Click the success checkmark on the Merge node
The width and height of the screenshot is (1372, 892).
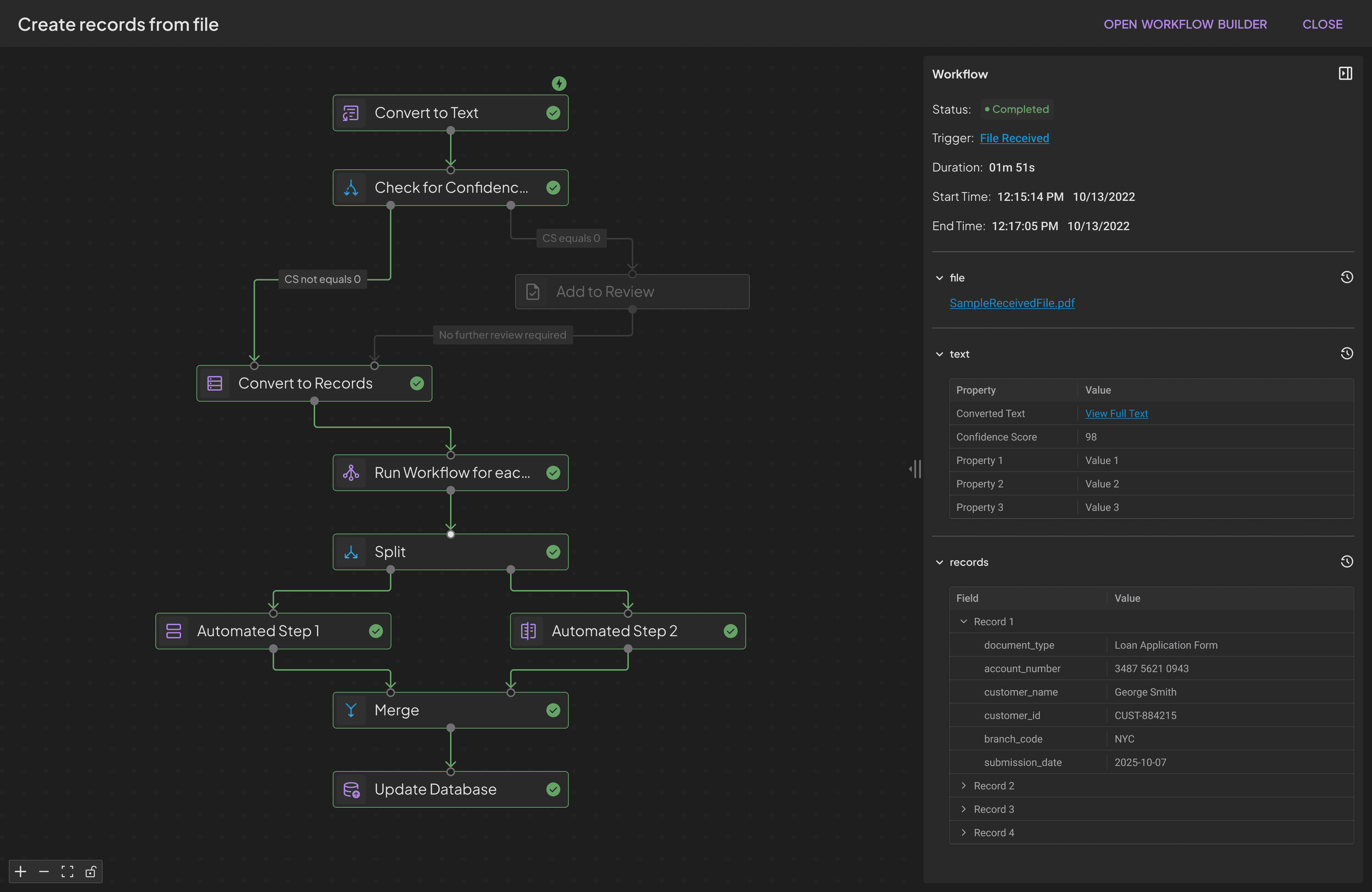point(553,710)
